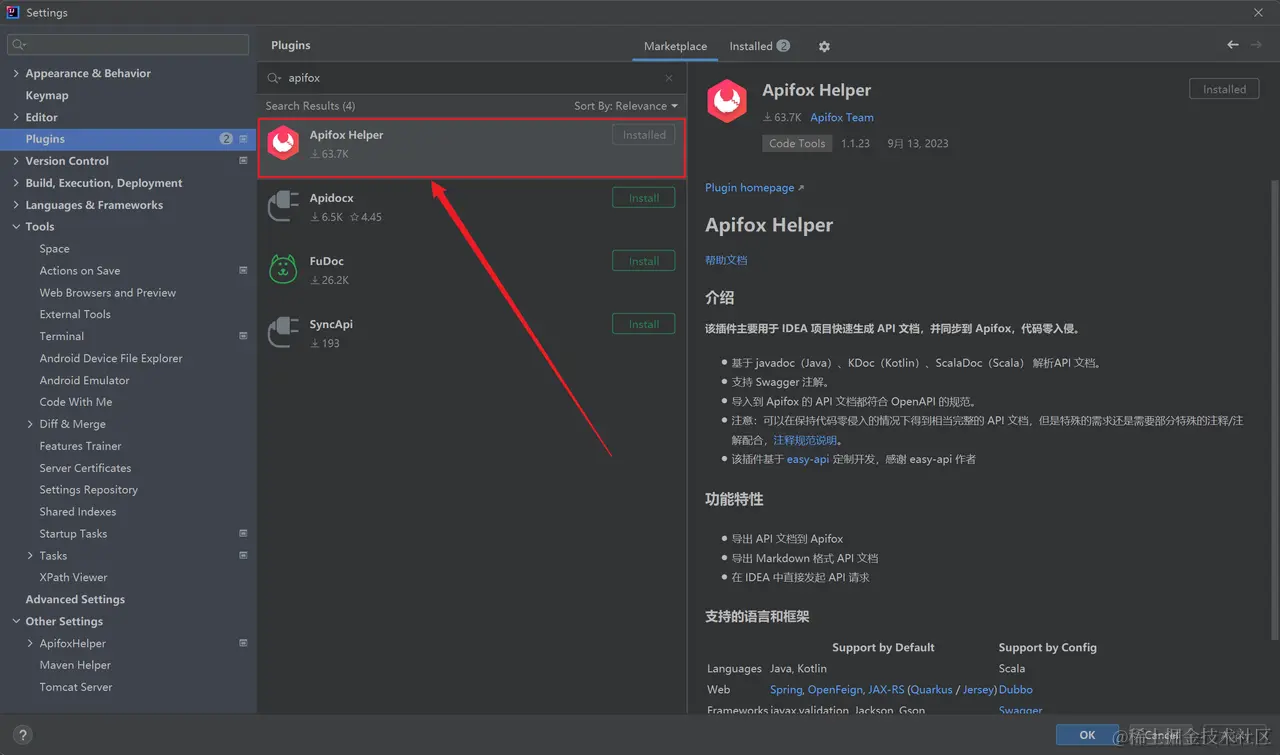
Task: Click the magnifier in the settings search field
Action: tap(18, 44)
